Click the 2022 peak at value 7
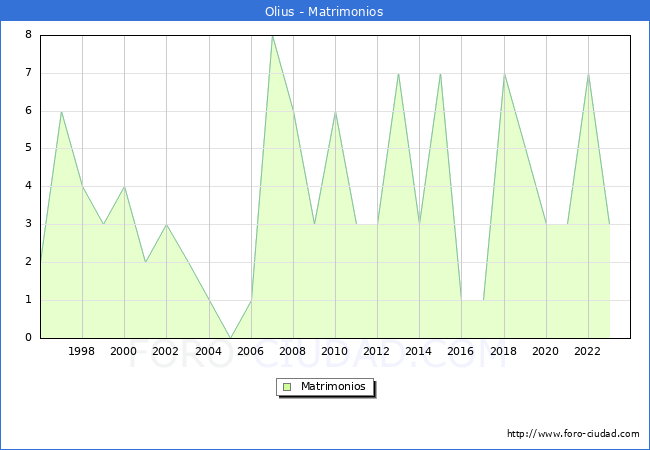Image resolution: width=650 pixels, height=450 pixels. (x=588, y=74)
